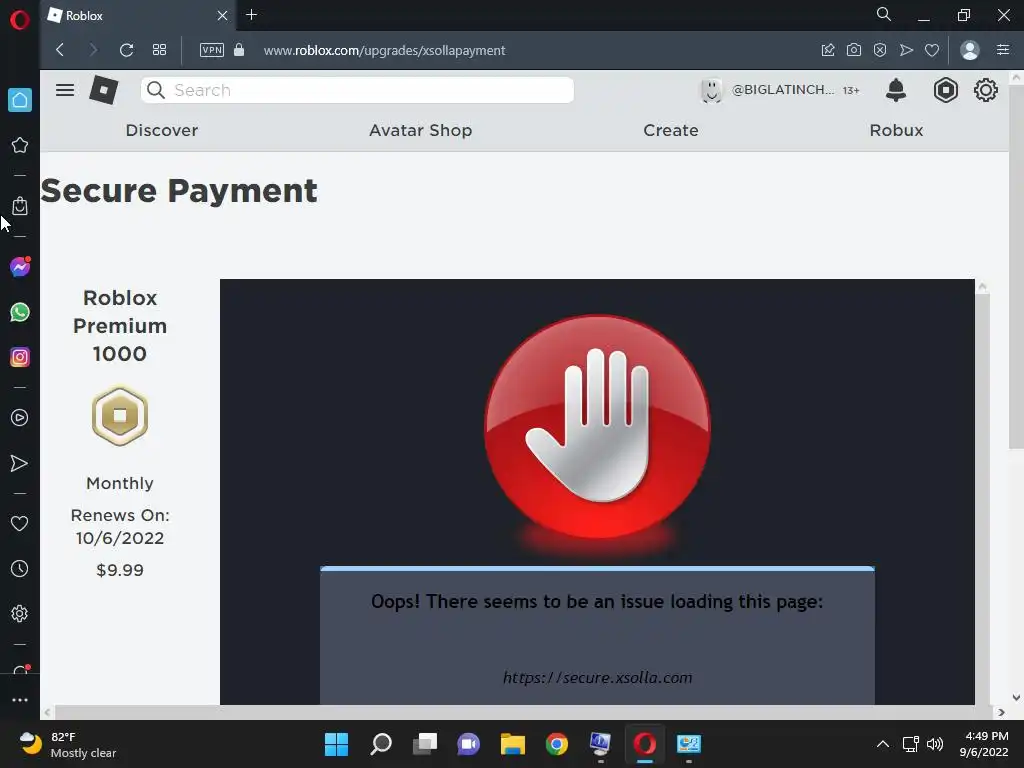Go back to previous page
Image resolution: width=1024 pixels, height=768 pixels.
60,50
